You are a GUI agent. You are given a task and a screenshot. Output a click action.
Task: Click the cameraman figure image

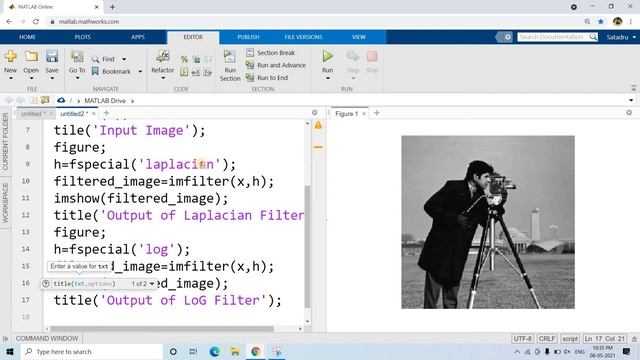(x=488, y=222)
